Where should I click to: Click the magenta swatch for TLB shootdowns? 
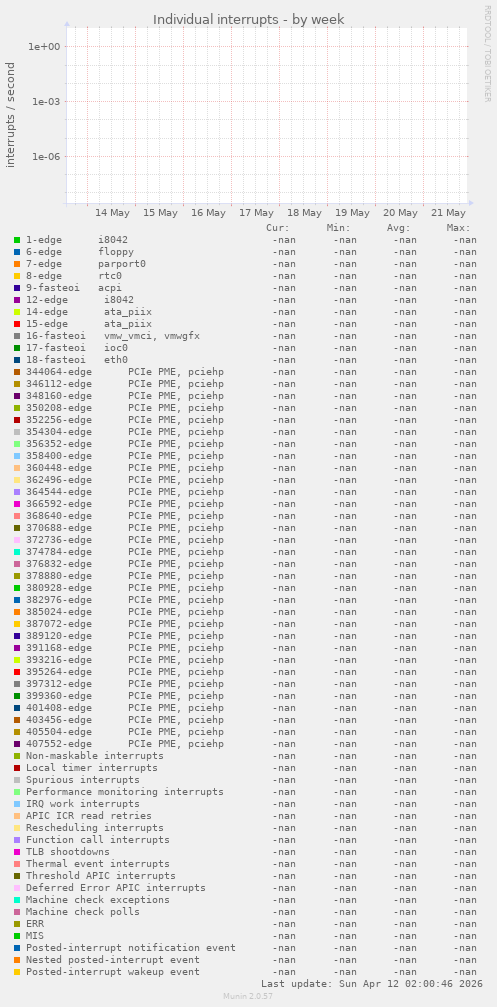tap(17, 852)
